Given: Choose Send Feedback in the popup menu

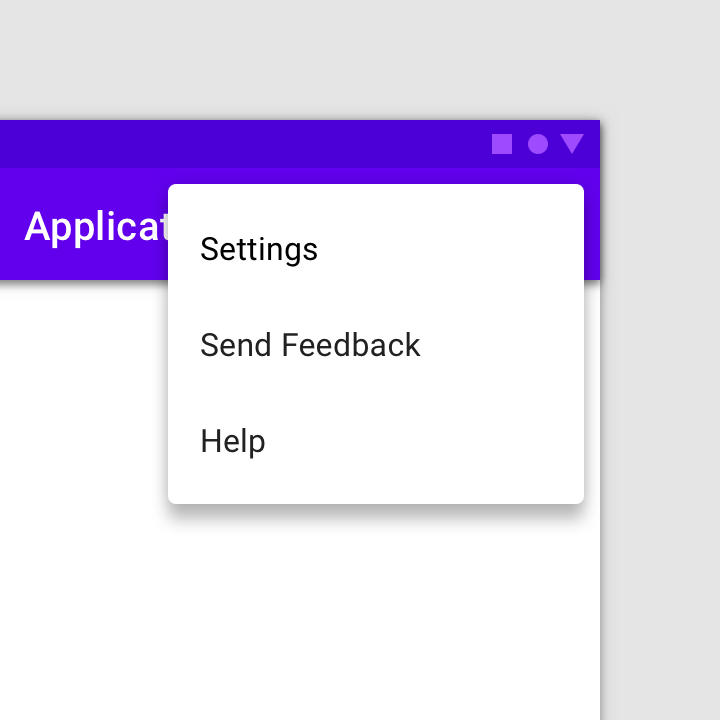Looking at the screenshot, I should tap(376, 345).
